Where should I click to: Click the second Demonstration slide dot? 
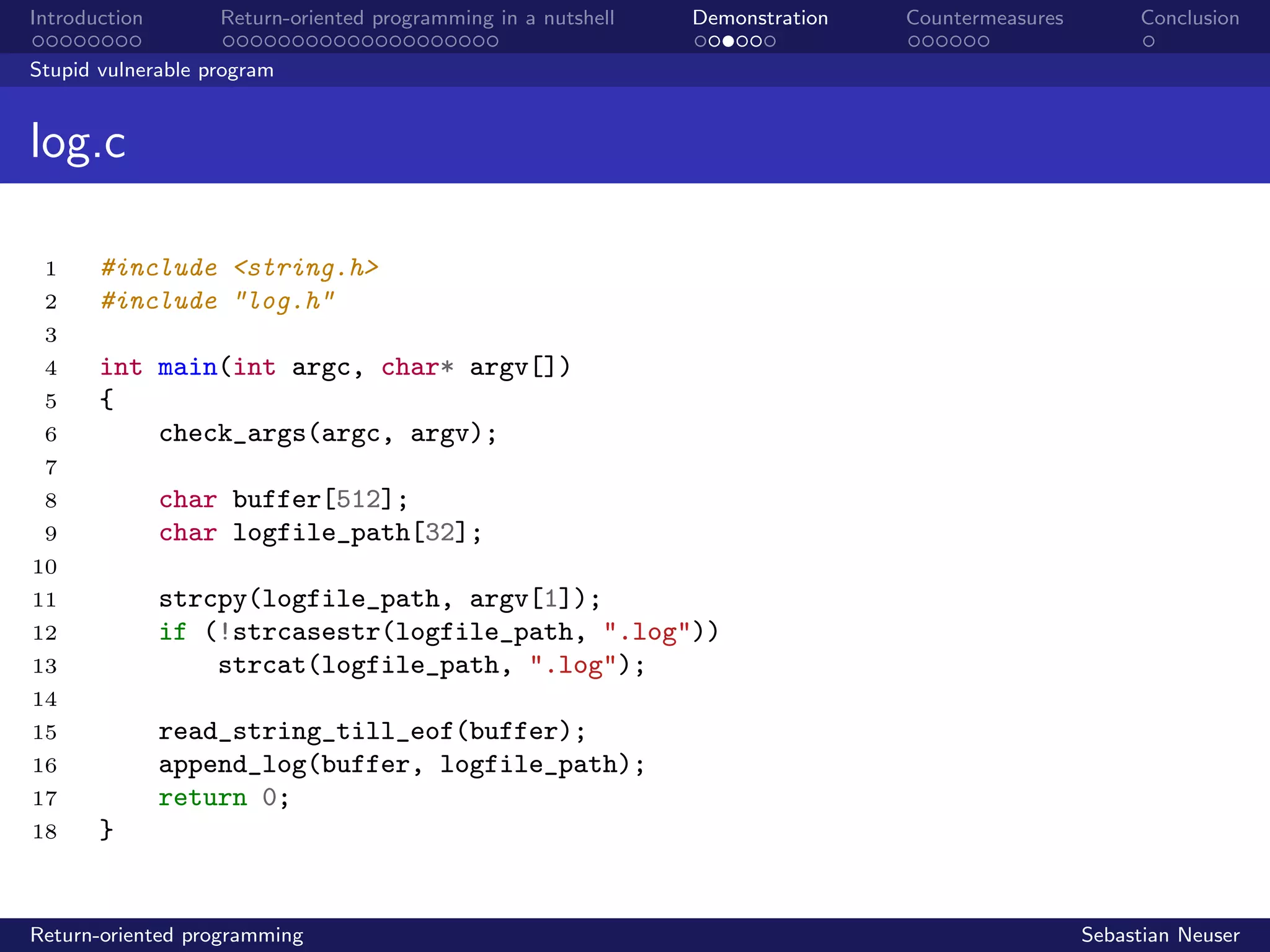tap(714, 42)
